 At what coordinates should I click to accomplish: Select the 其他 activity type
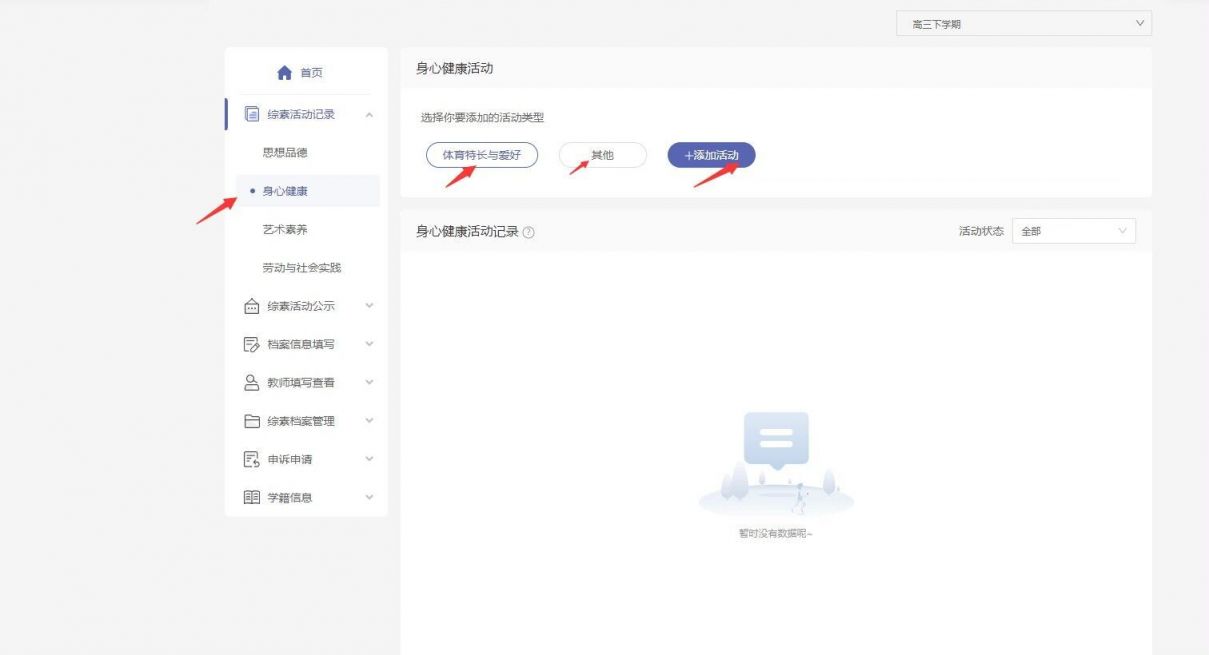[x=602, y=155]
